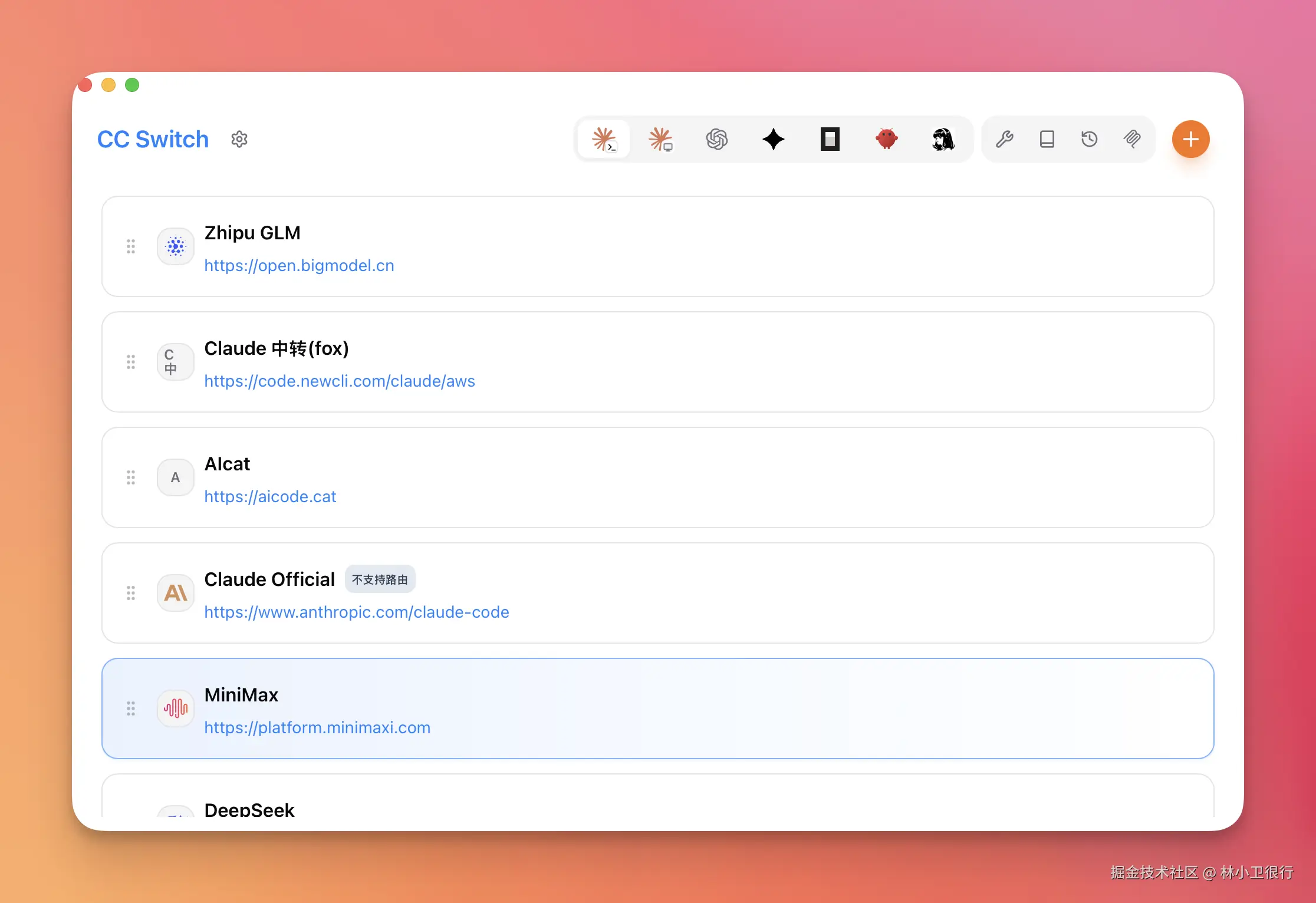
Task: Grab the drag handle of Zhipu GLM
Action: [131, 246]
